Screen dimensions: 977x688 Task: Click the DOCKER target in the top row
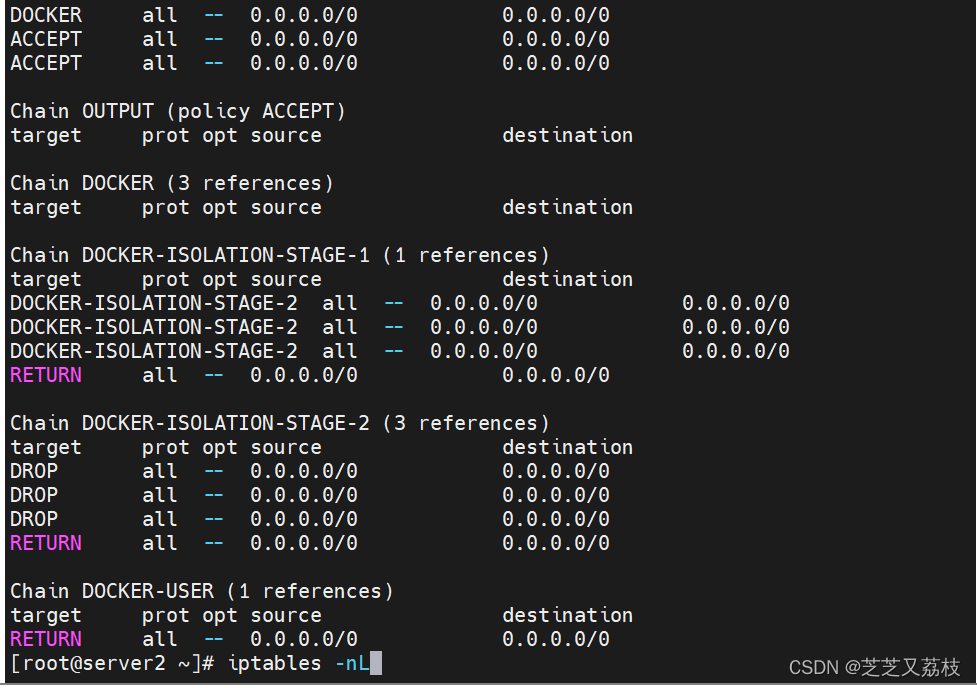(x=46, y=15)
